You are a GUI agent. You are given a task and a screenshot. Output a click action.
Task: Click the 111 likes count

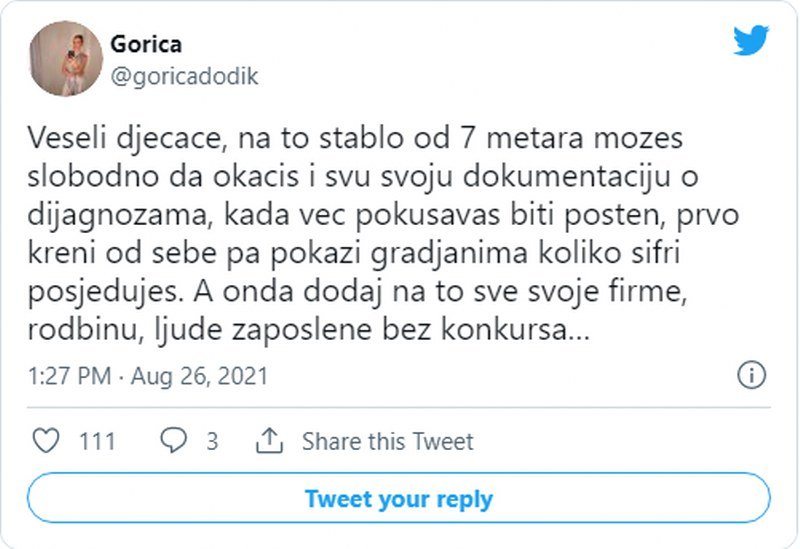point(97,441)
